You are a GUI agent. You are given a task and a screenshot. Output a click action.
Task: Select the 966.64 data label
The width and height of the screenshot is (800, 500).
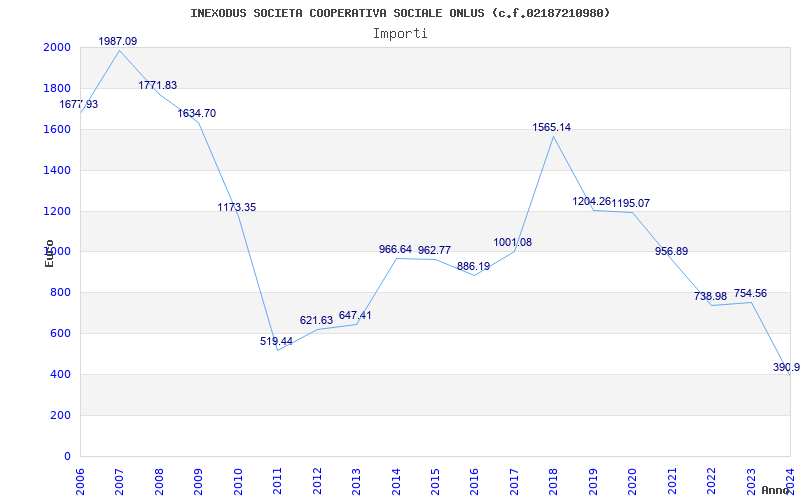(x=395, y=249)
